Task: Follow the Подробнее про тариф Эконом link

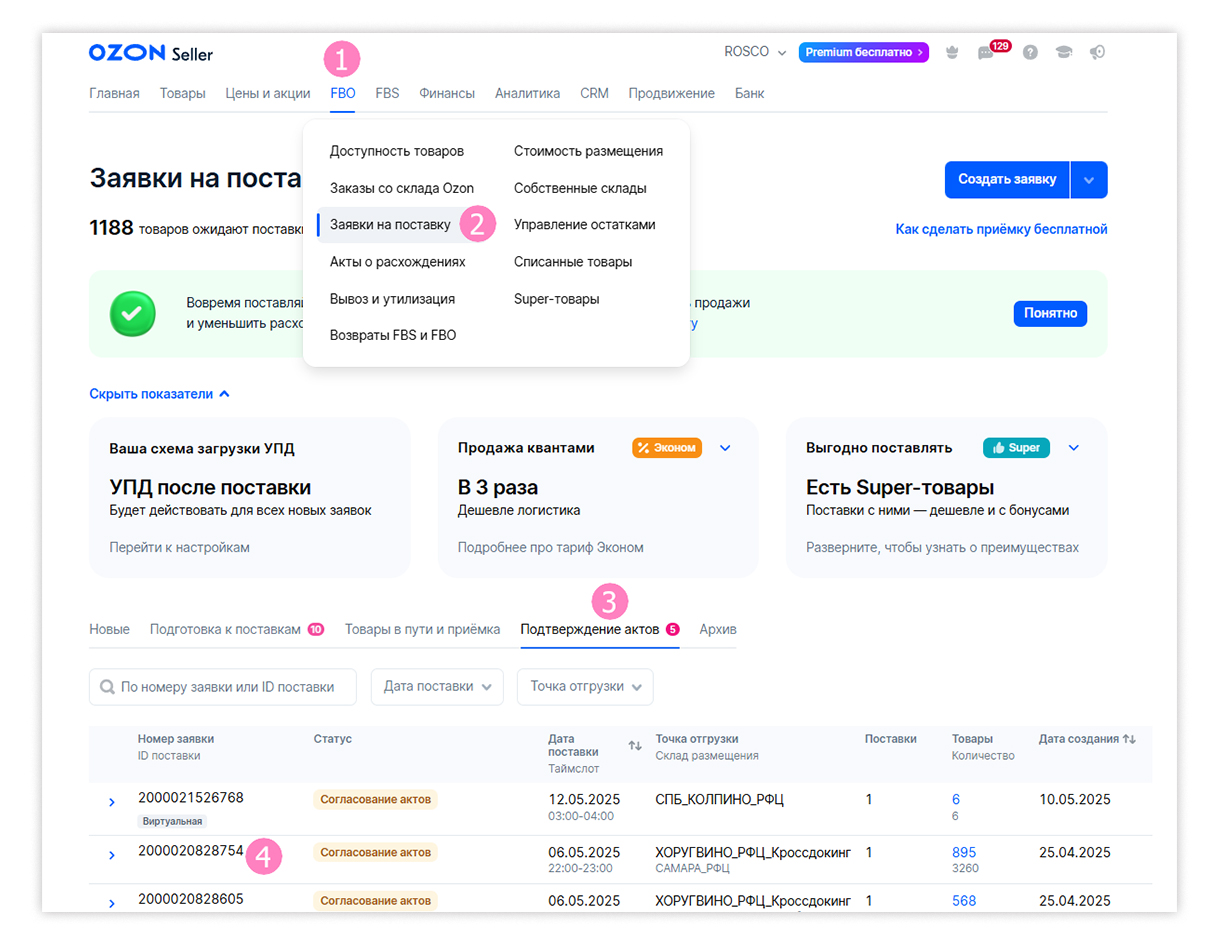Action: click(551, 547)
